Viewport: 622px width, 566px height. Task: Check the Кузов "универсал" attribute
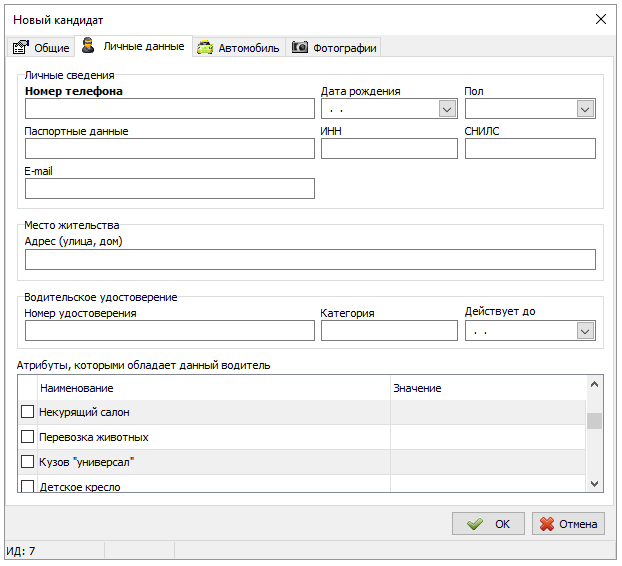coord(27,462)
